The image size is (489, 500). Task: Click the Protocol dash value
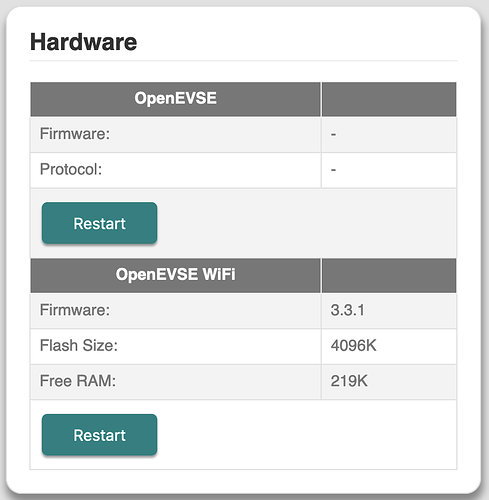tap(333, 170)
